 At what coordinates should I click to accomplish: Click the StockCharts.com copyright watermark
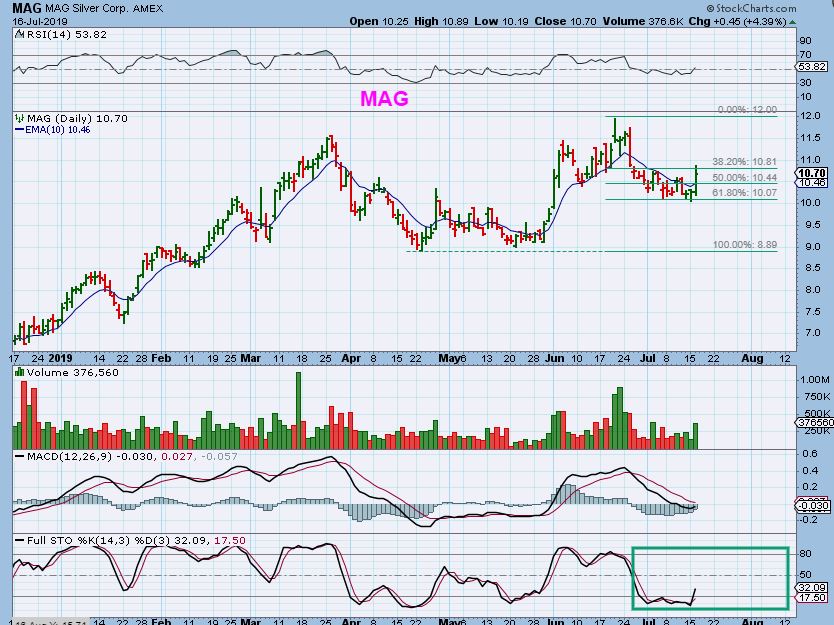tap(782, 8)
